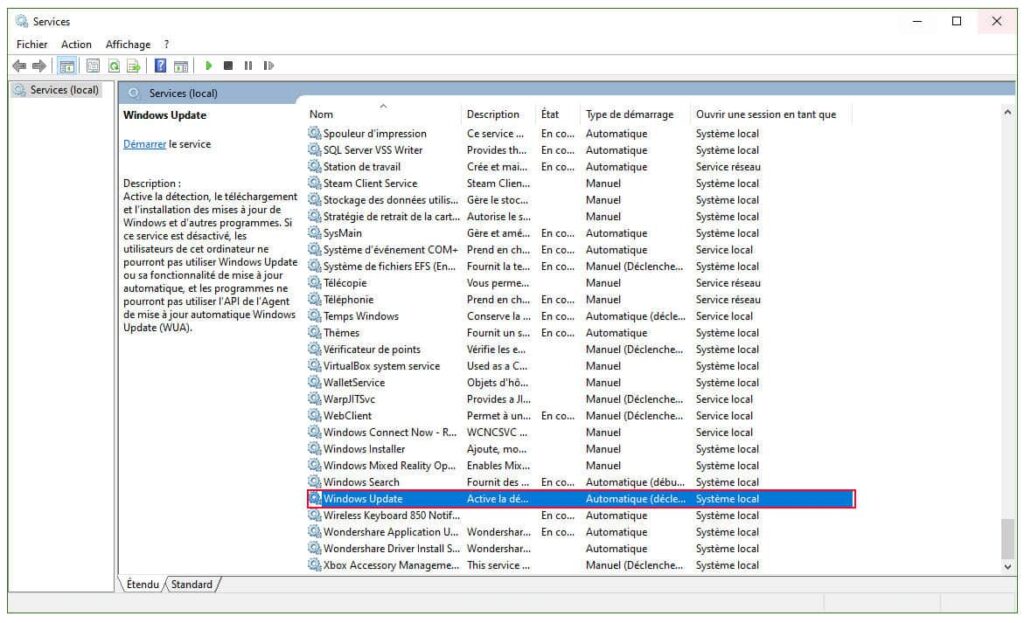Open the Help toolbar icon
Image resolution: width=1024 pixels, height=623 pixels.
tap(160, 66)
